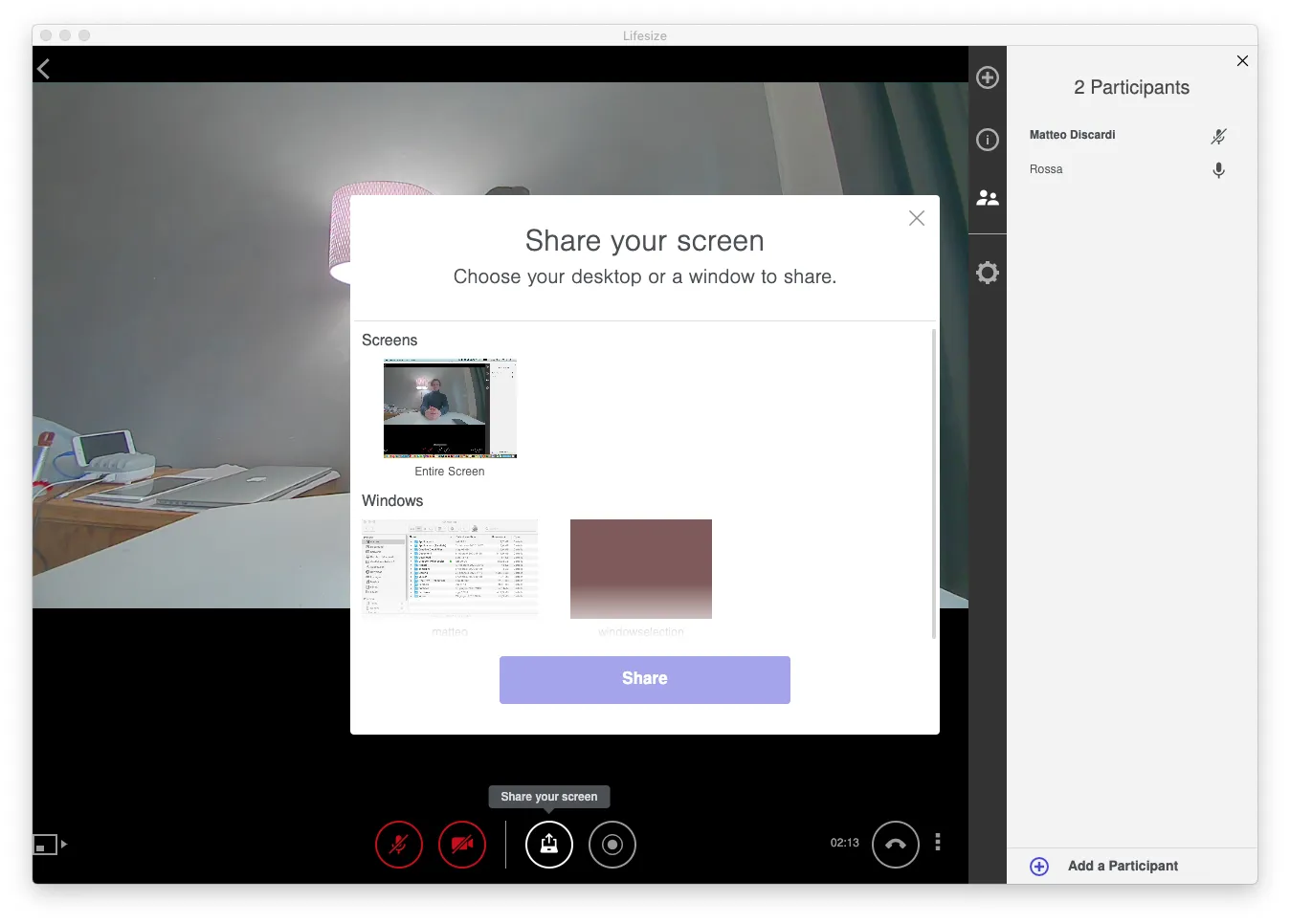Click the share your screen toolbar icon
1290x924 pixels.
click(549, 845)
